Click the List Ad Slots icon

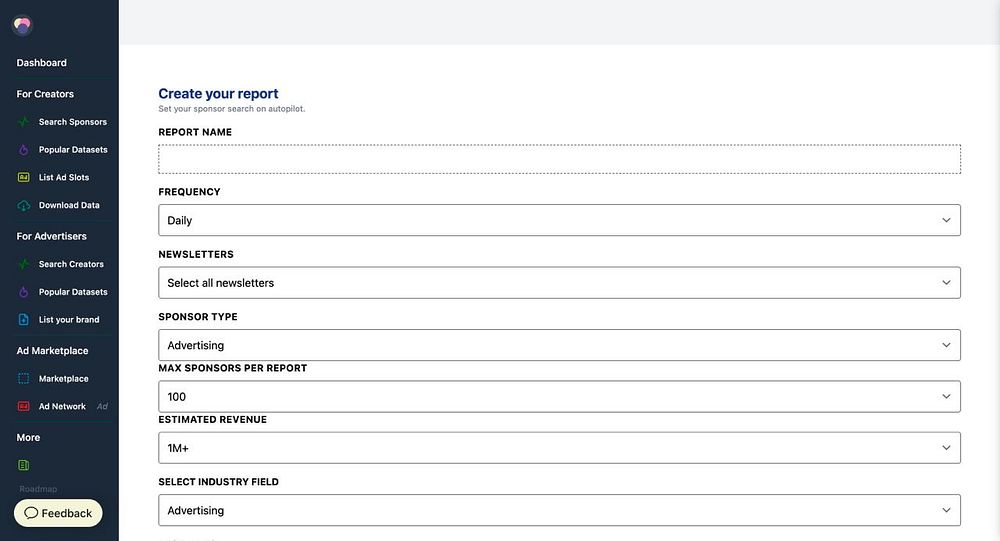pos(24,178)
